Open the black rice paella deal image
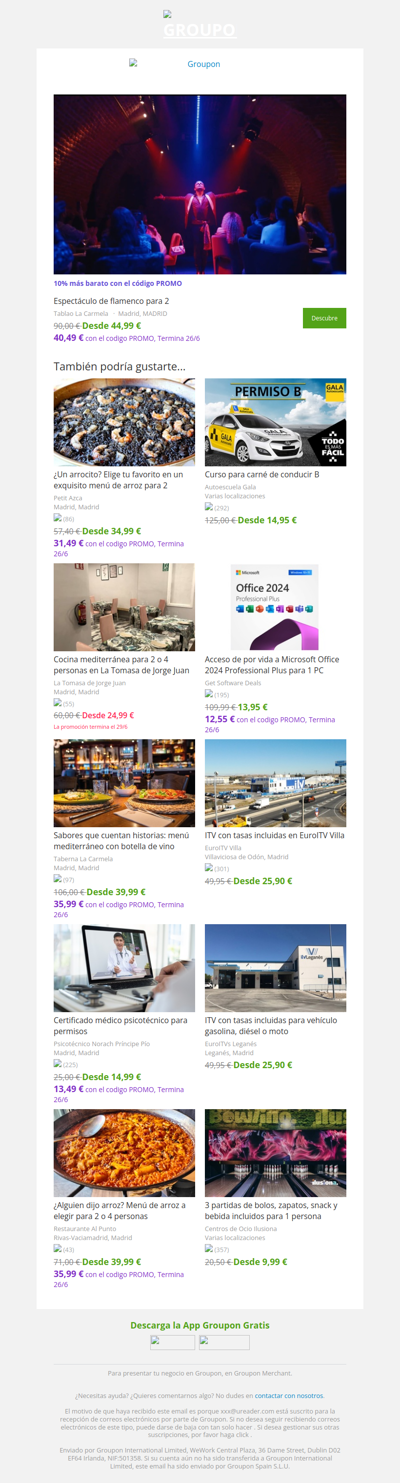Viewport: 400px width, 1483px height. (124, 422)
